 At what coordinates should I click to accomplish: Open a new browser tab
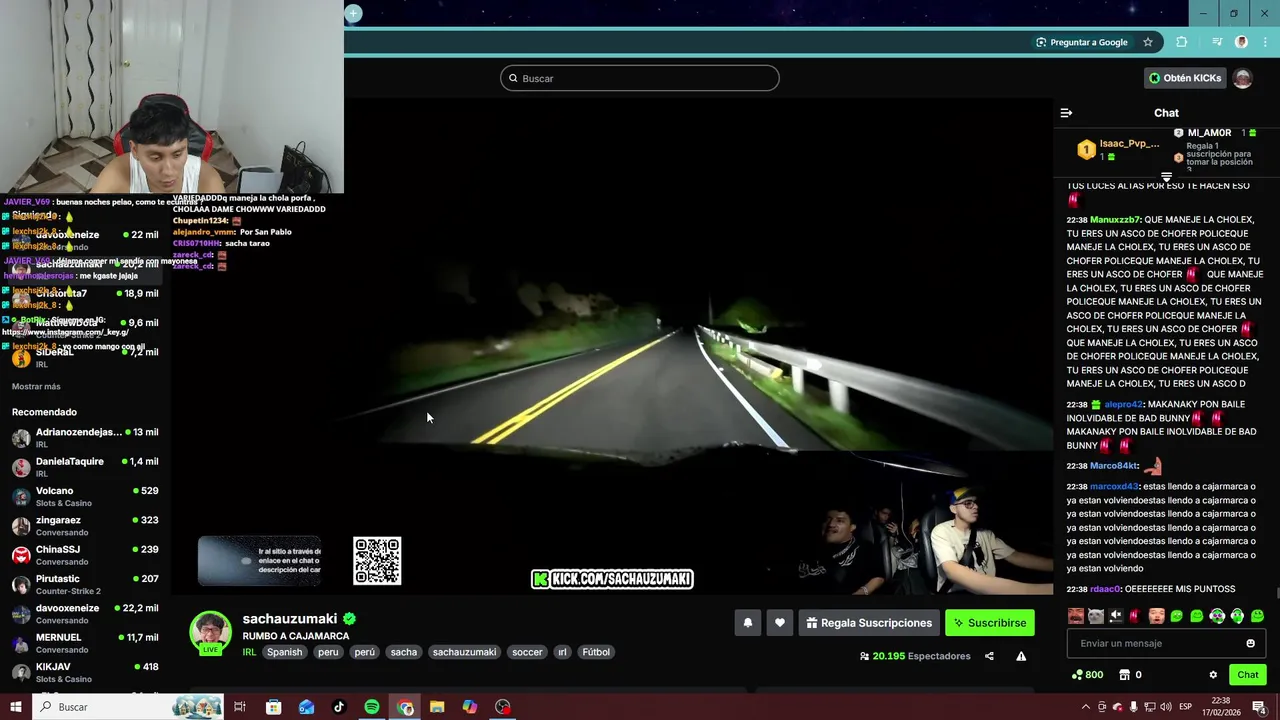tap(353, 13)
